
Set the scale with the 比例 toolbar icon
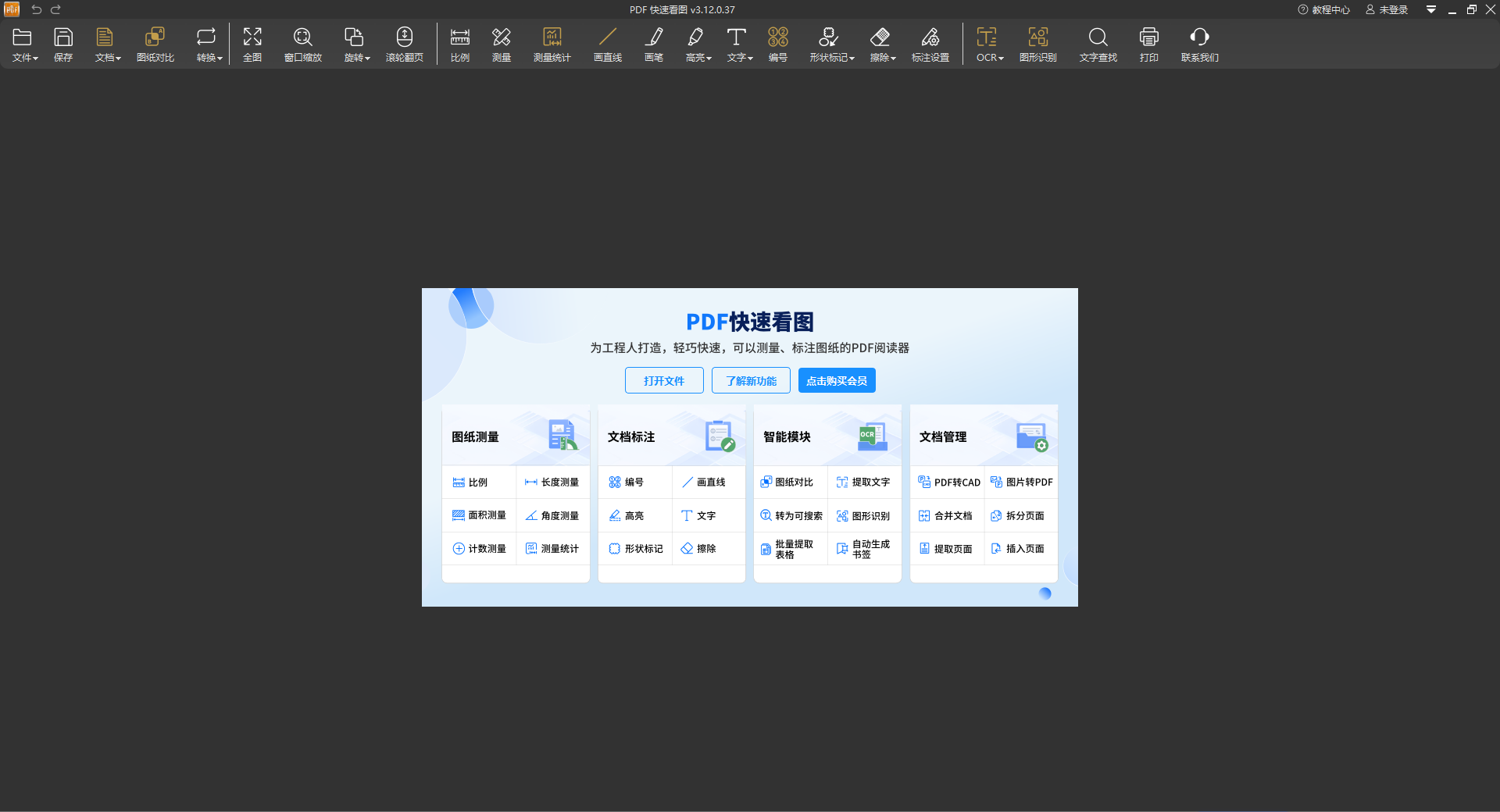click(x=460, y=45)
